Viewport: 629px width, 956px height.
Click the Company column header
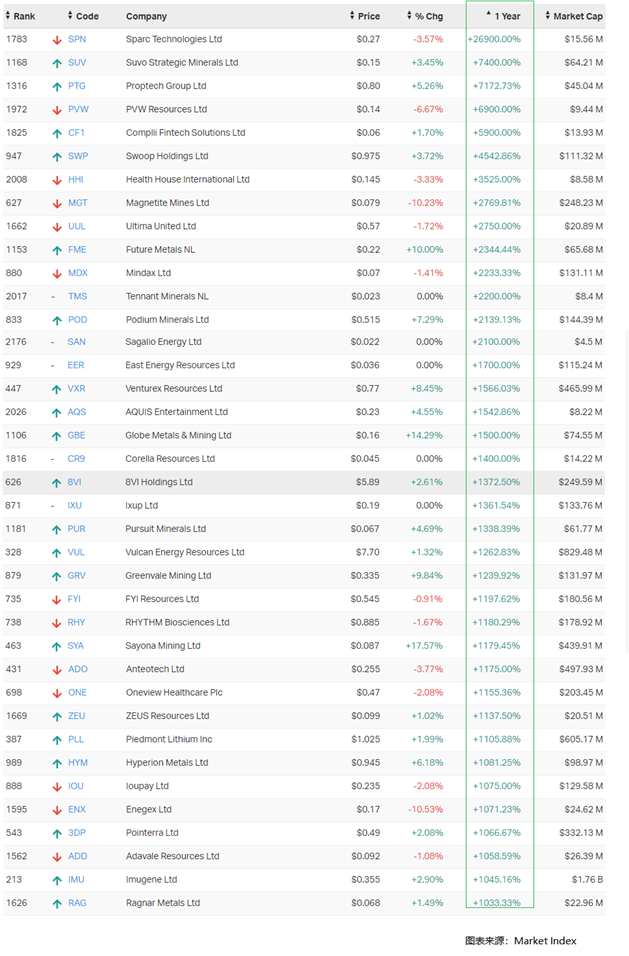click(146, 16)
